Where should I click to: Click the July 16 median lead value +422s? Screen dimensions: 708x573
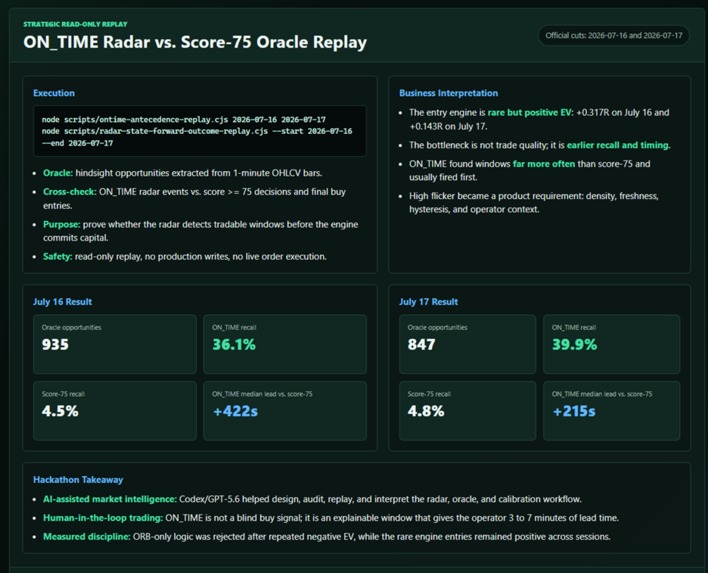(235, 411)
